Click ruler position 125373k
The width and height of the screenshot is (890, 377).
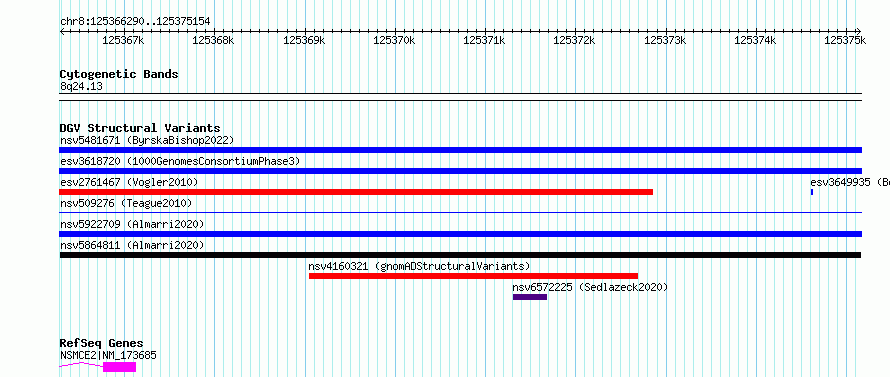pos(665,40)
